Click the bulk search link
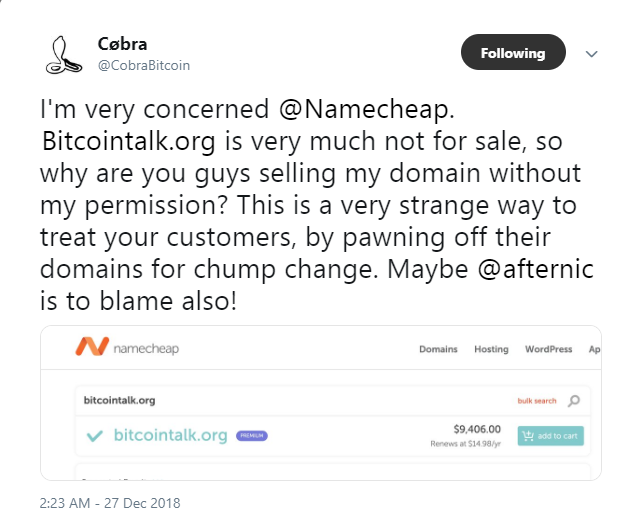Image resolution: width=638 pixels, height=525 pixels. coord(537,401)
